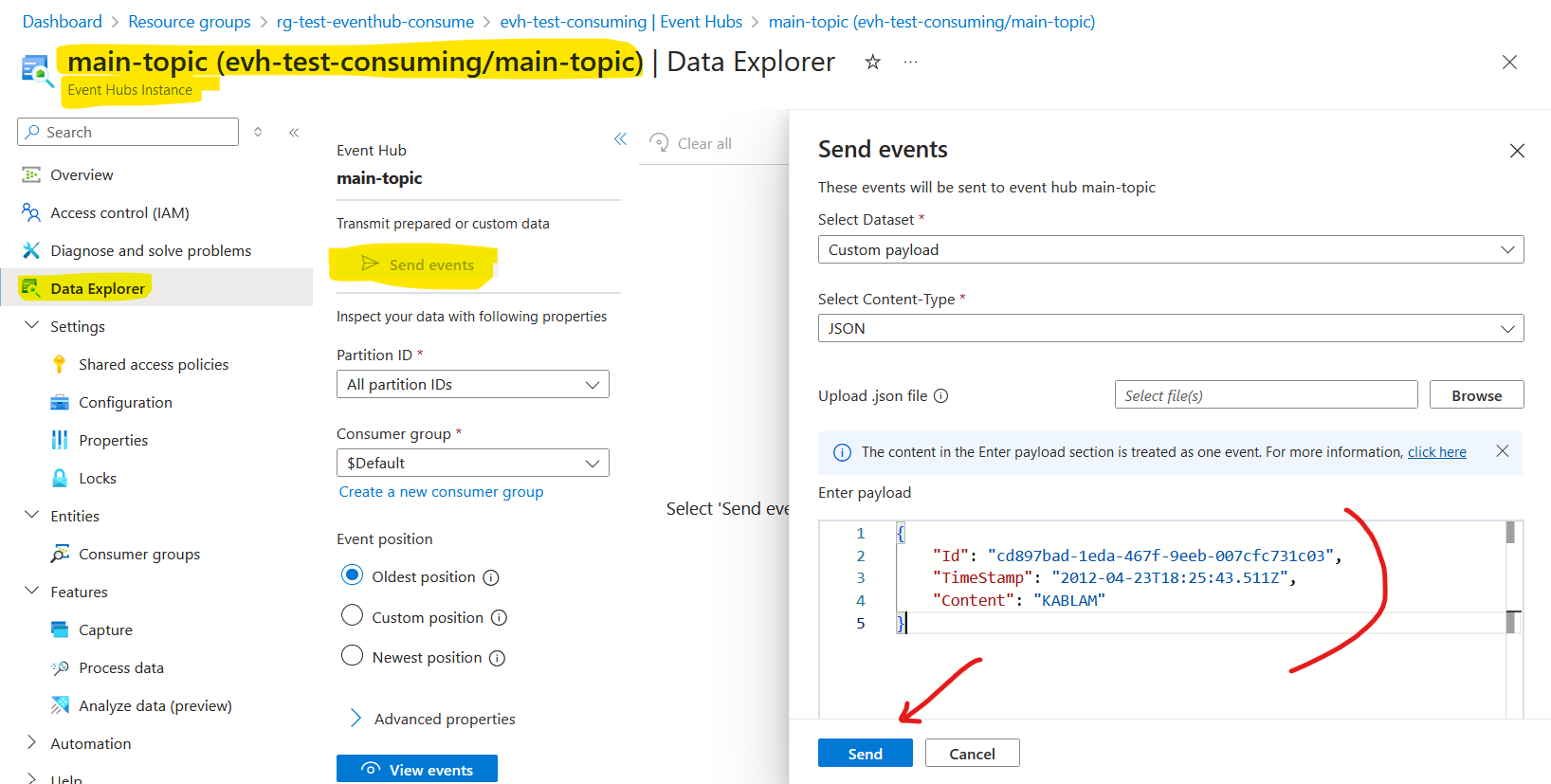Click the Send button
Screen dimensions: 1551x784
[866, 753]
